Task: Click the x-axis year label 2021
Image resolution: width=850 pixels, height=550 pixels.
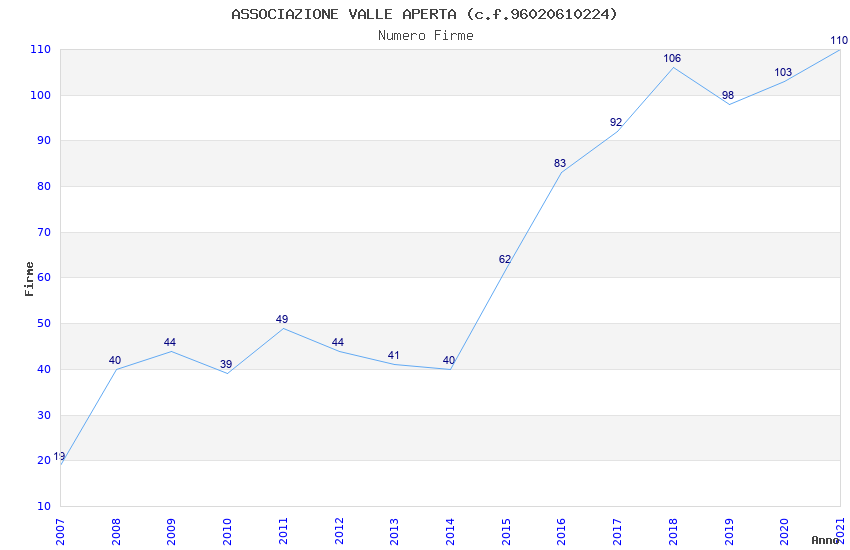Action: [840, 531]
